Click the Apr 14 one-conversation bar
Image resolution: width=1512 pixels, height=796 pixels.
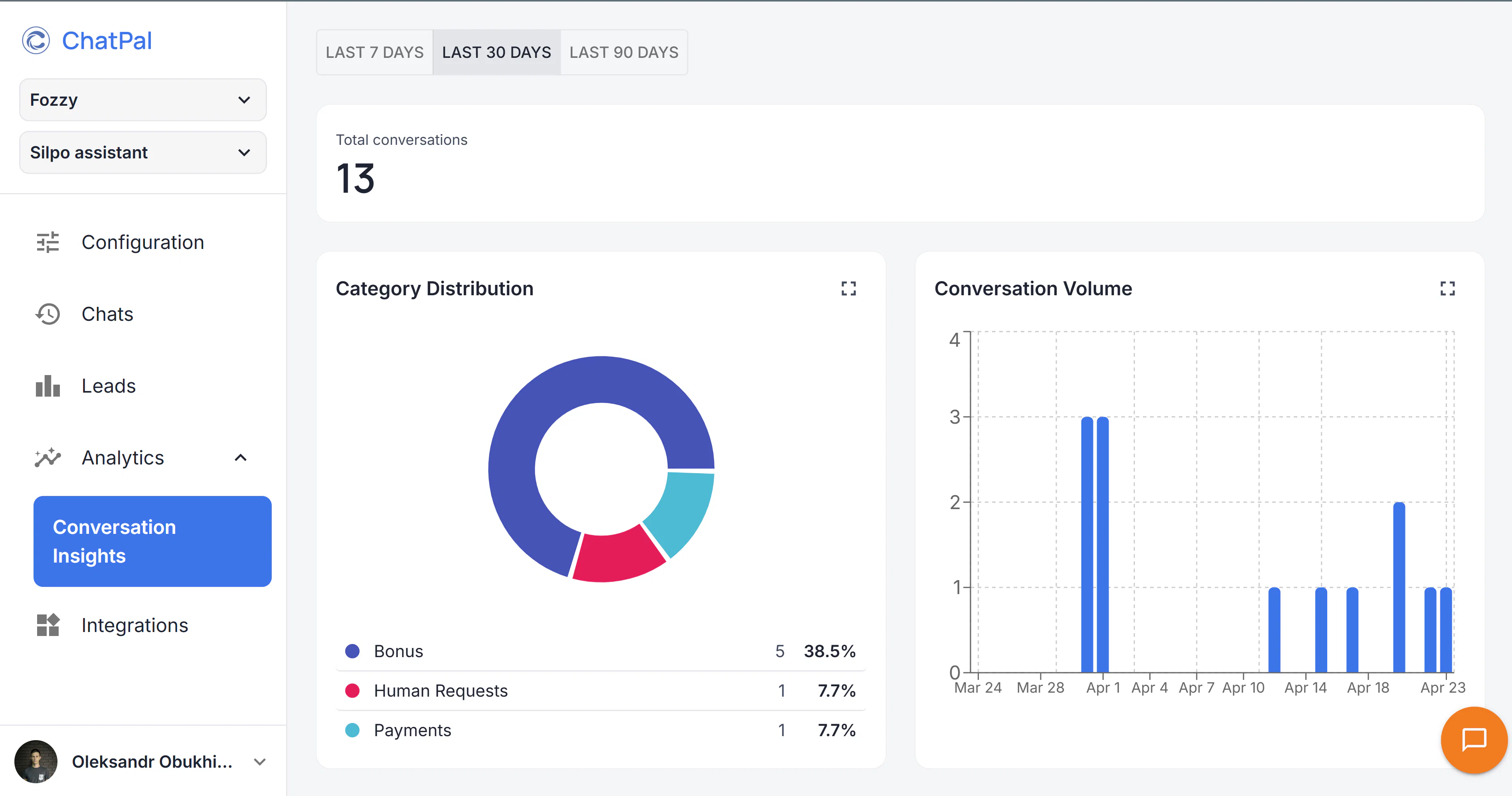[x=1320, y=629]
